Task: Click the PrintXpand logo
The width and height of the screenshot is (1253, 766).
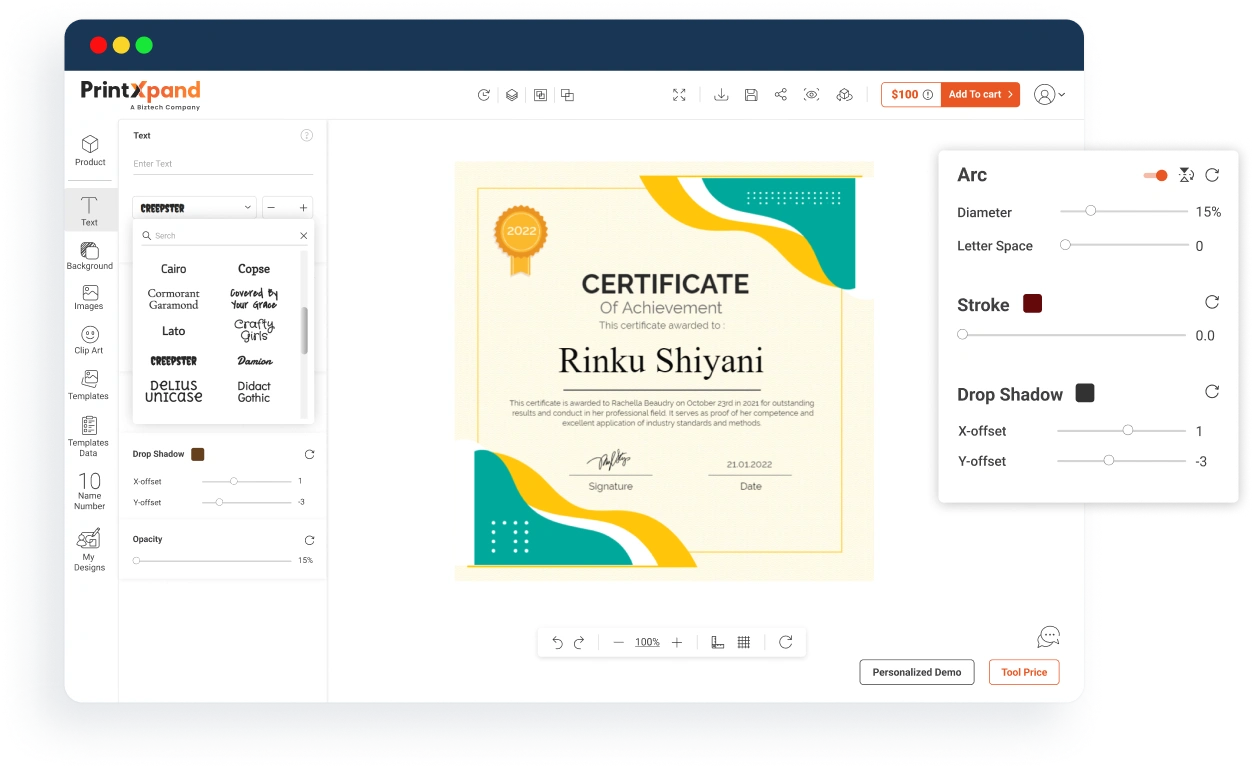Action: pos(141,94)
